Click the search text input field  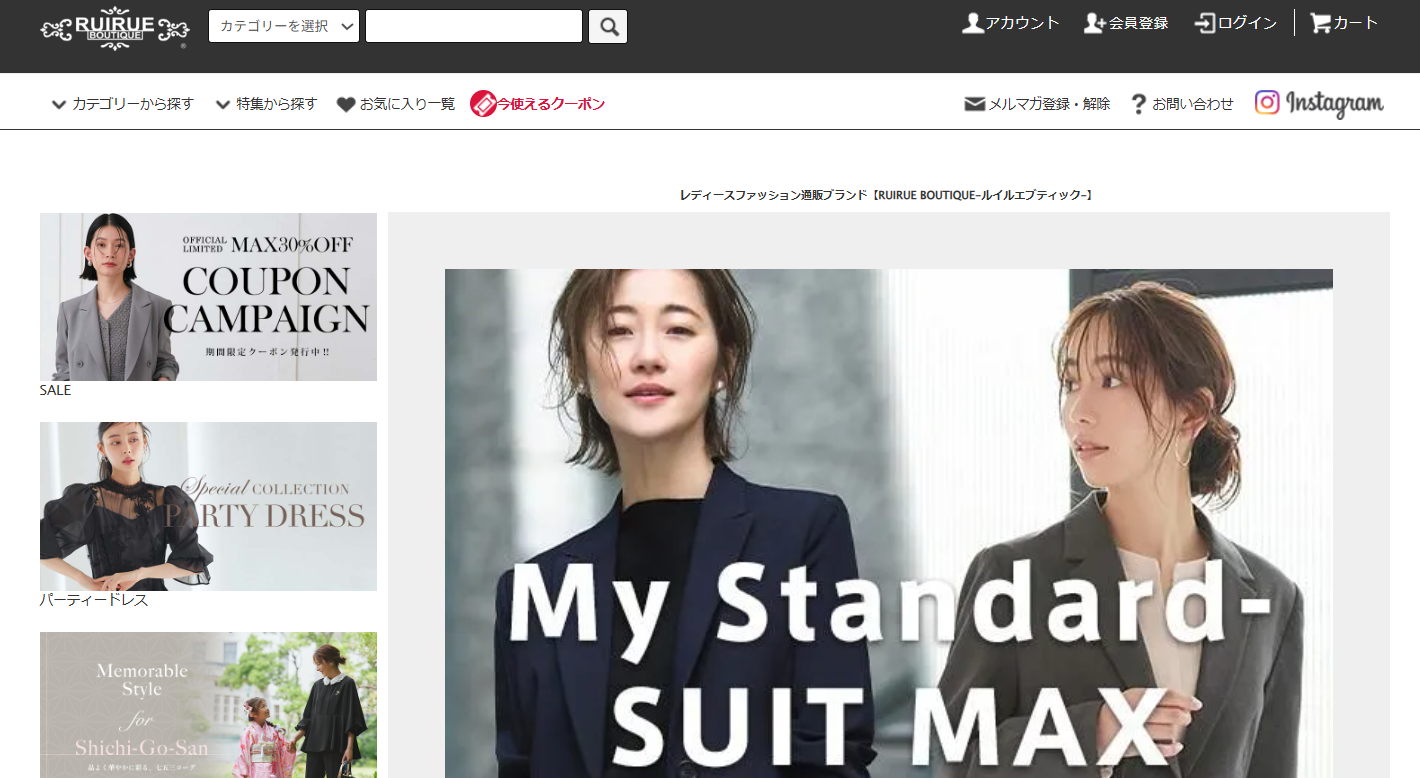[473, 26]
